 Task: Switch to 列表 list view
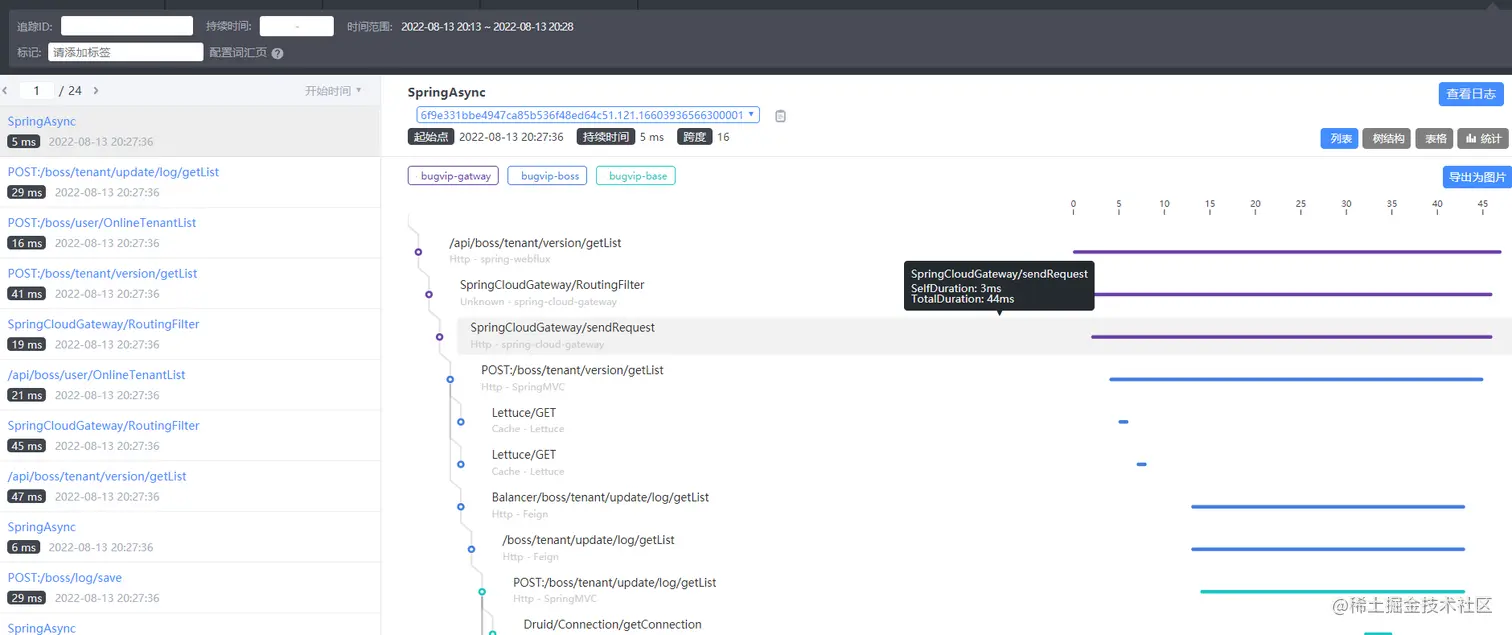[1340, 139]
